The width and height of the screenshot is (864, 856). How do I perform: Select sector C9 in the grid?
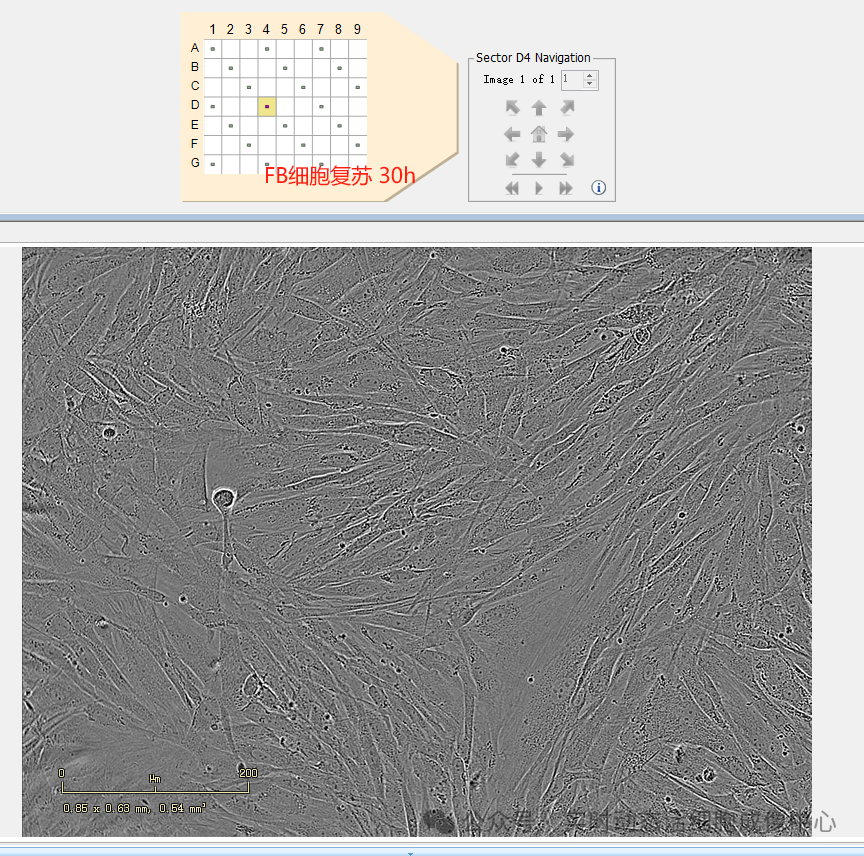point(358,87)
